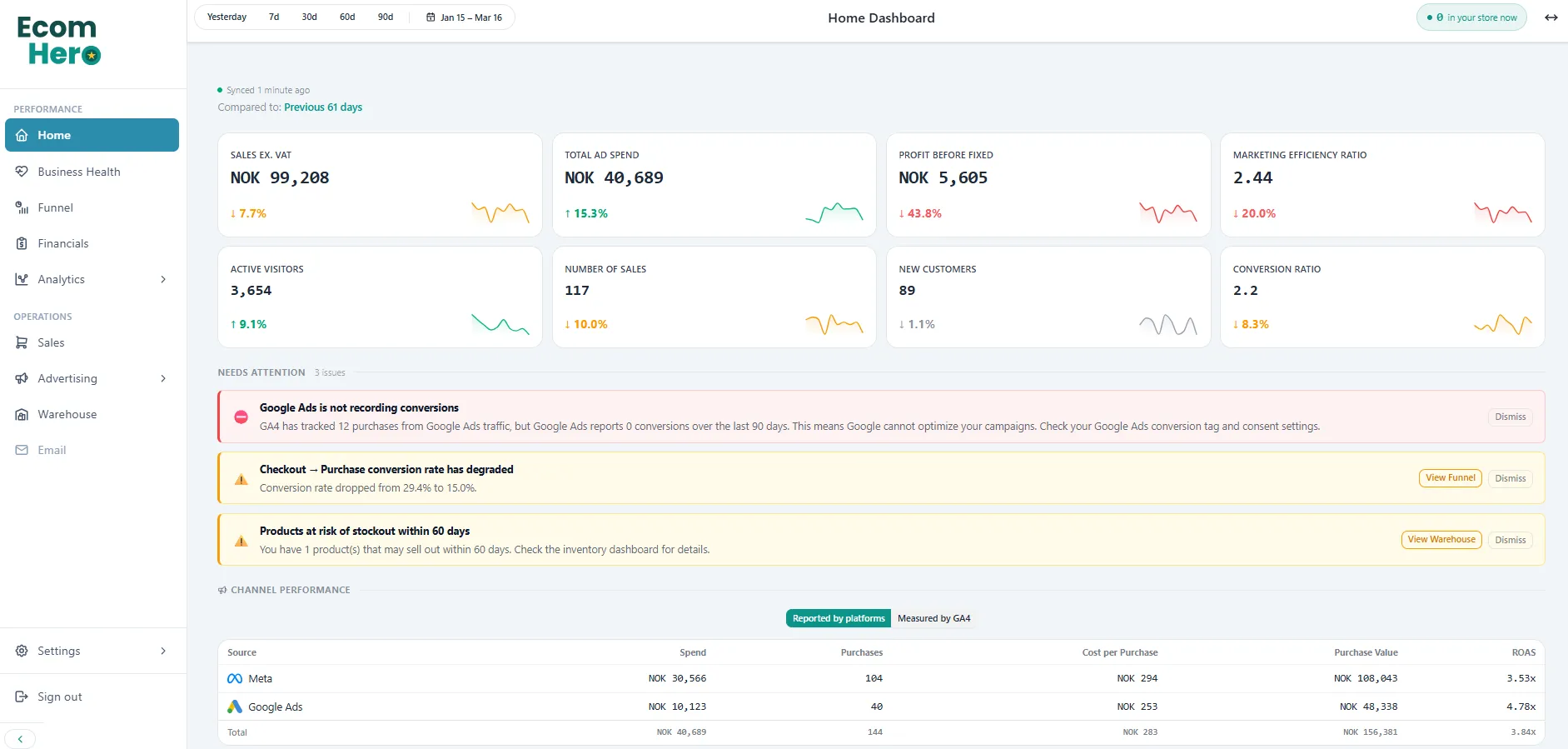The height and width of the screenshot is (749, 1568).
Task: Click the Email envelope icon
Action: tap(22, 450)
